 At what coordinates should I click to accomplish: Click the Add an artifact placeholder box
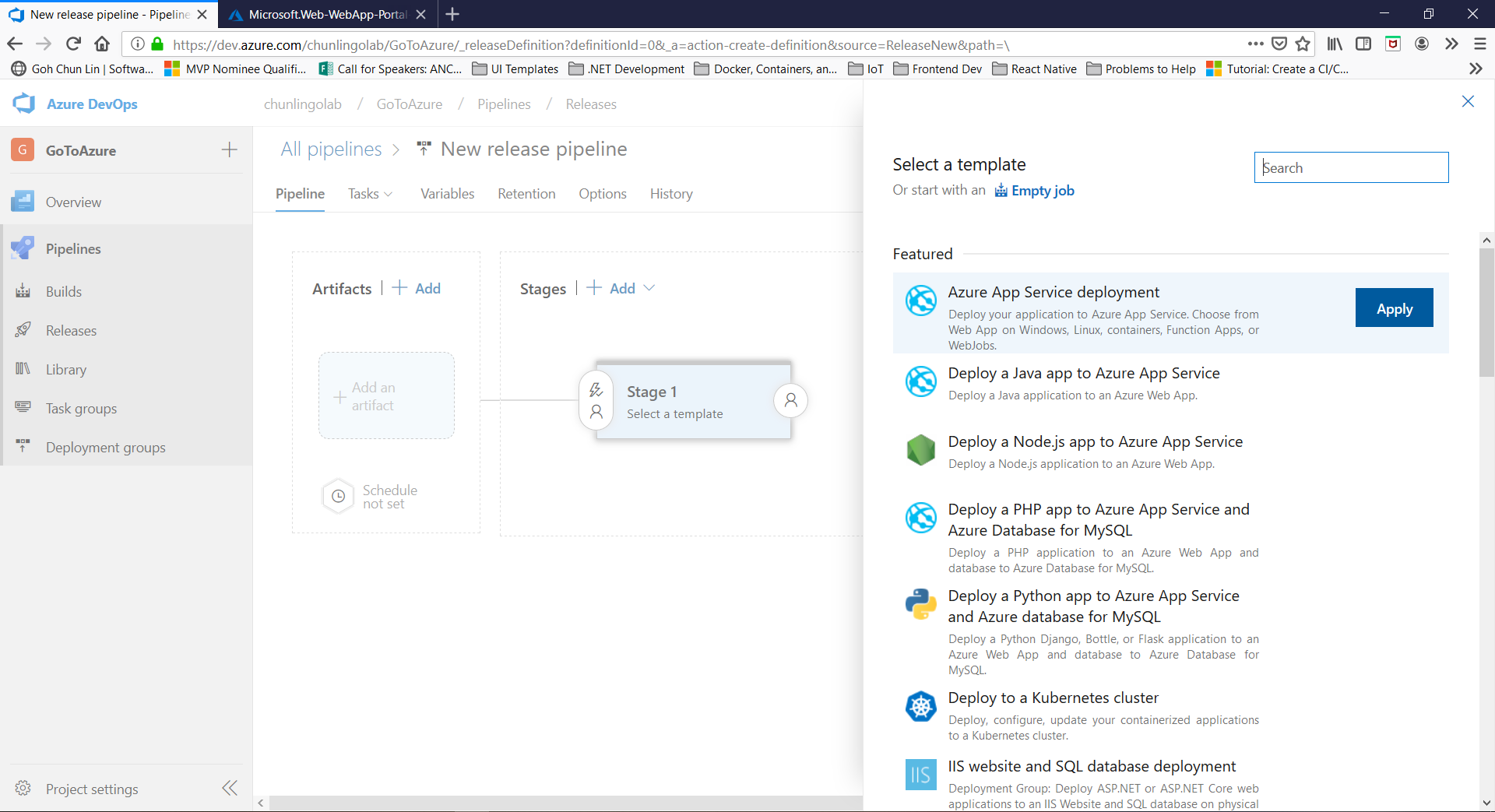386,395
